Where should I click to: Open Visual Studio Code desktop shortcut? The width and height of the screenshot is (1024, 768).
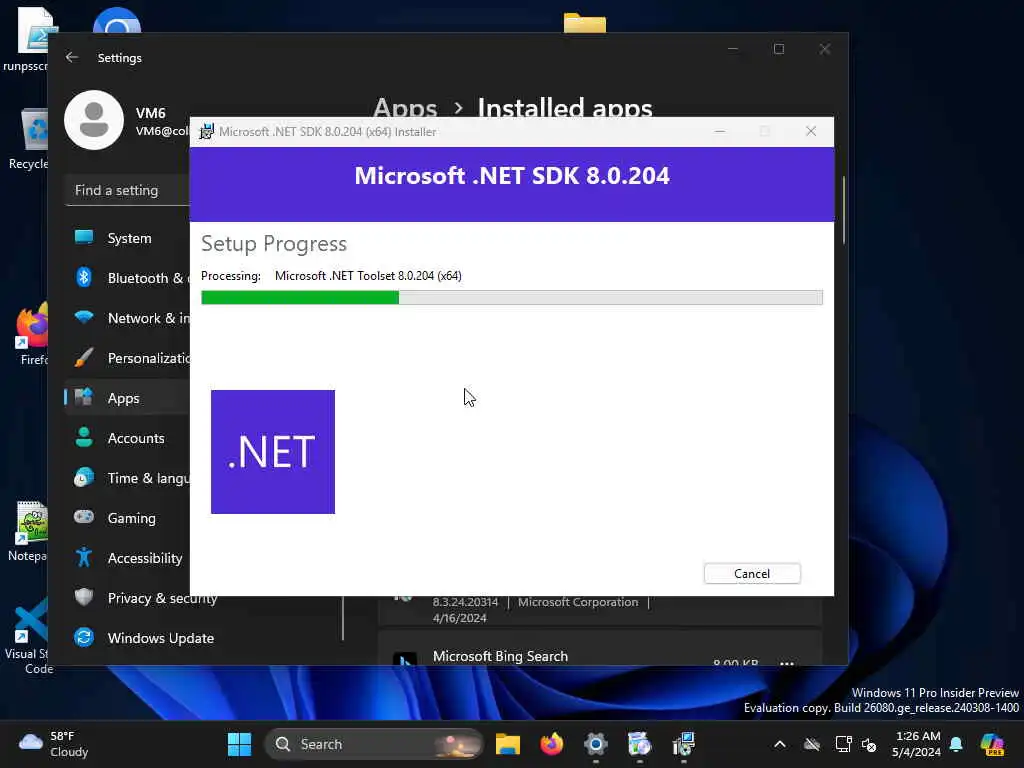click(x=30, y=635)
